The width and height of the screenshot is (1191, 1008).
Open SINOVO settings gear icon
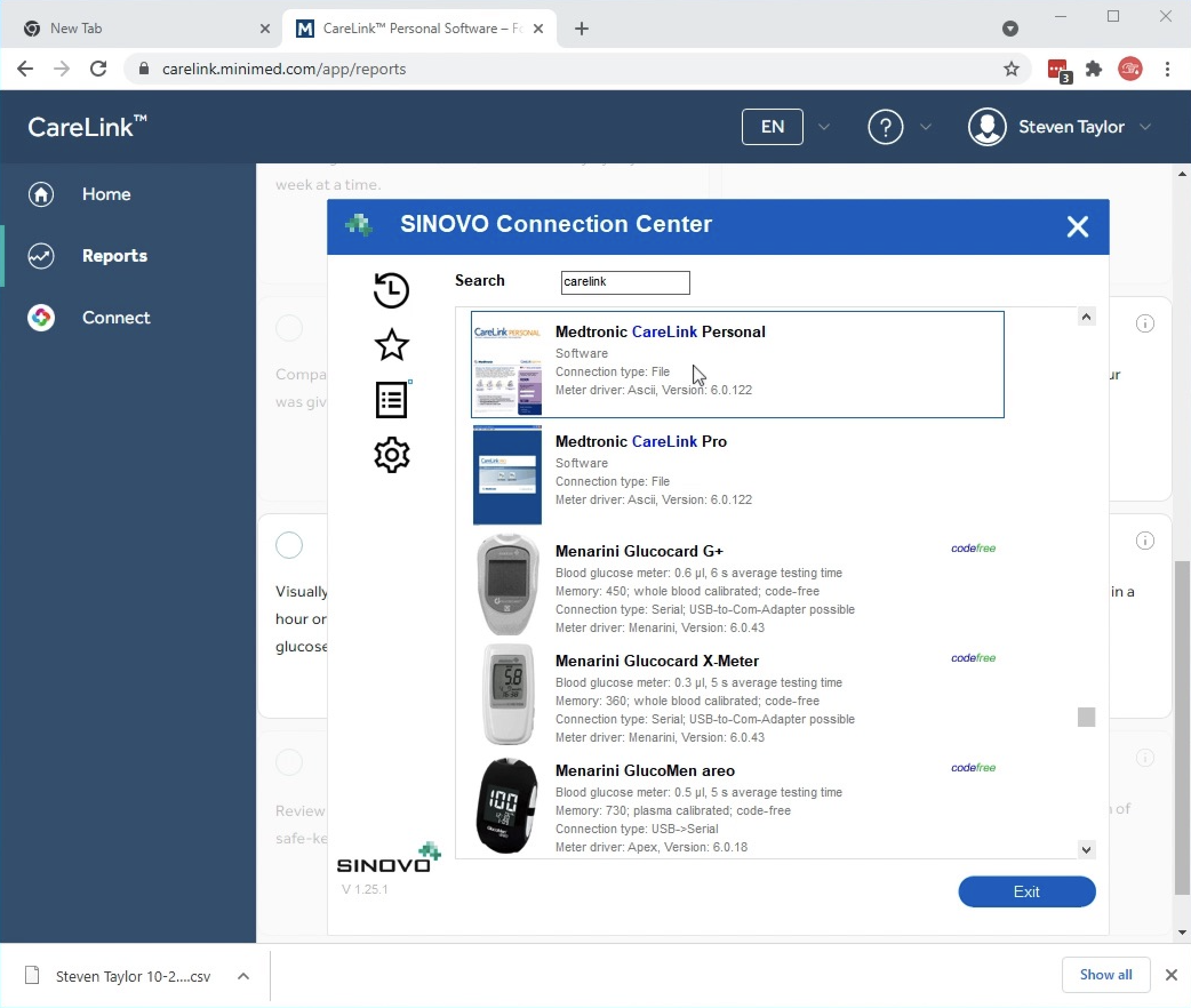tap(391, 455)
